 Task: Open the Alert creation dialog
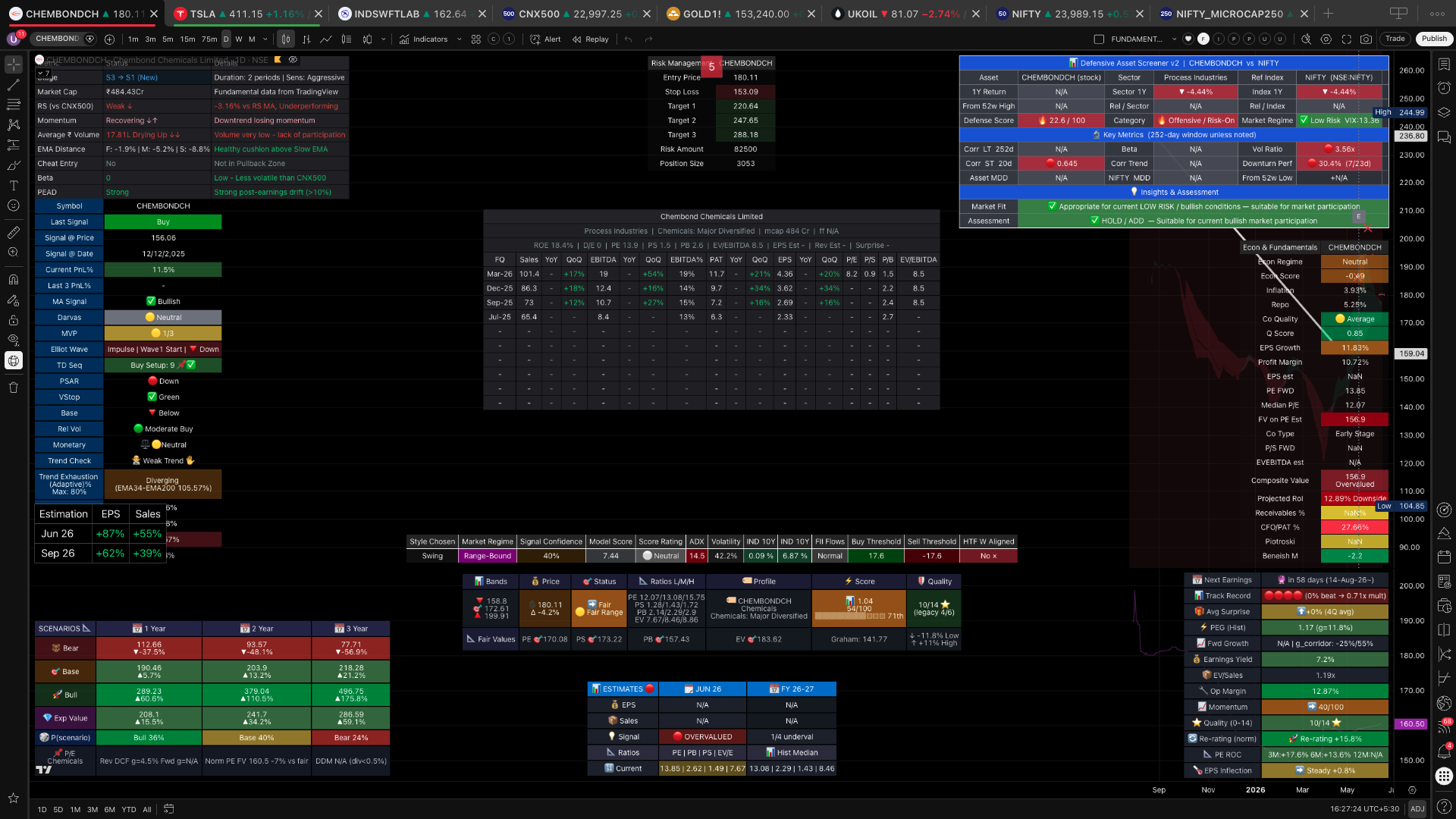(546, 39)
